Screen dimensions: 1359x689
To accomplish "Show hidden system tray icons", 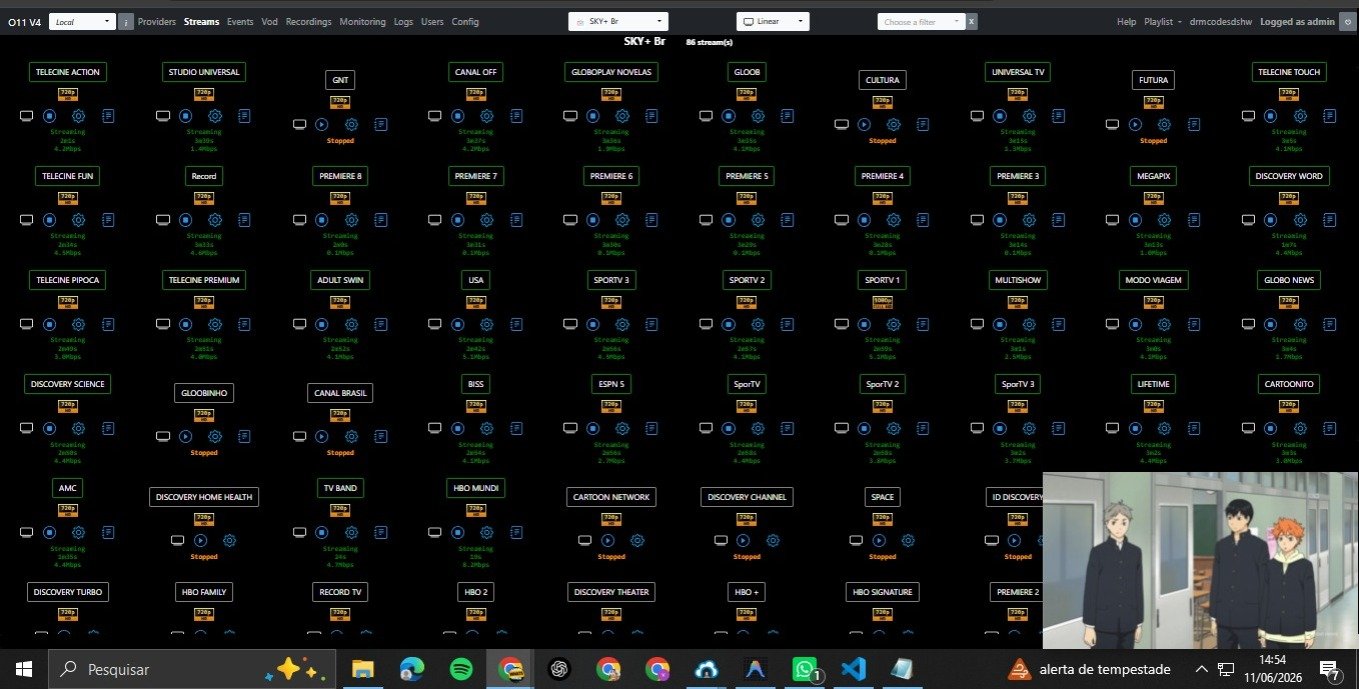I will 1201,669.
